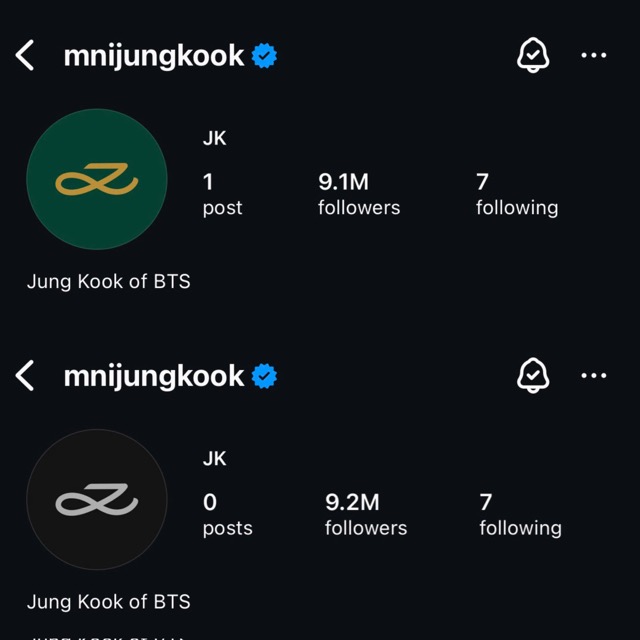The image size is (640, 640).
Task: Select the "1 post" counter
Action: [222, 194]
